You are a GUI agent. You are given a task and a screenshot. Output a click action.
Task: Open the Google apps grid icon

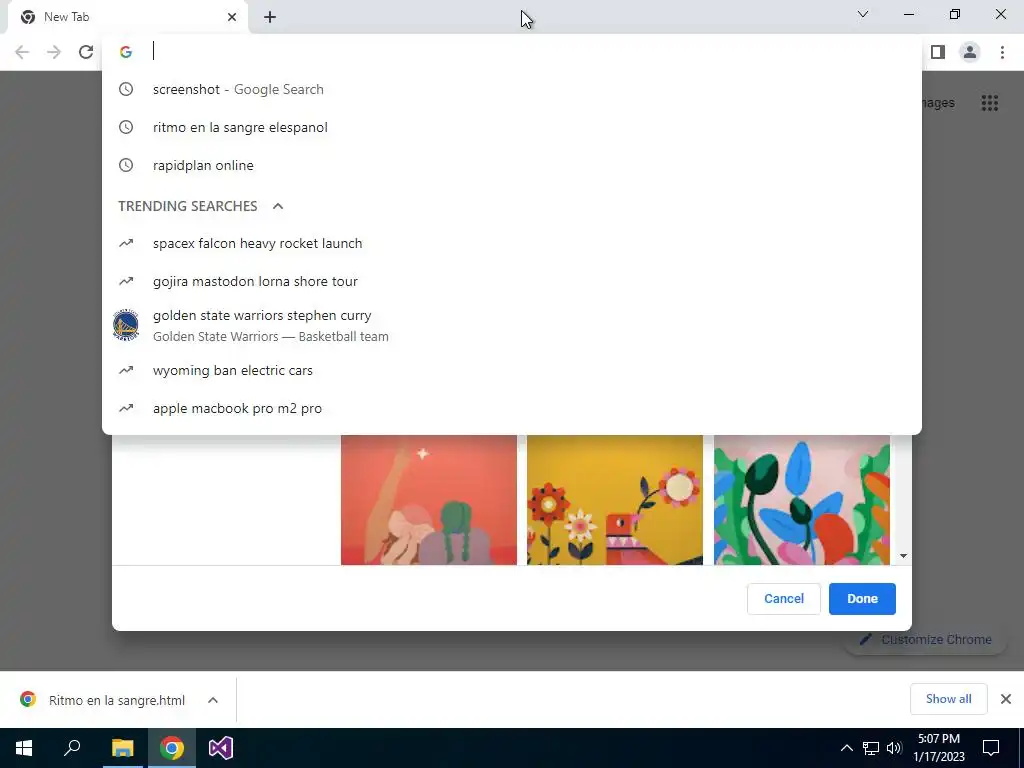[989, 103]
